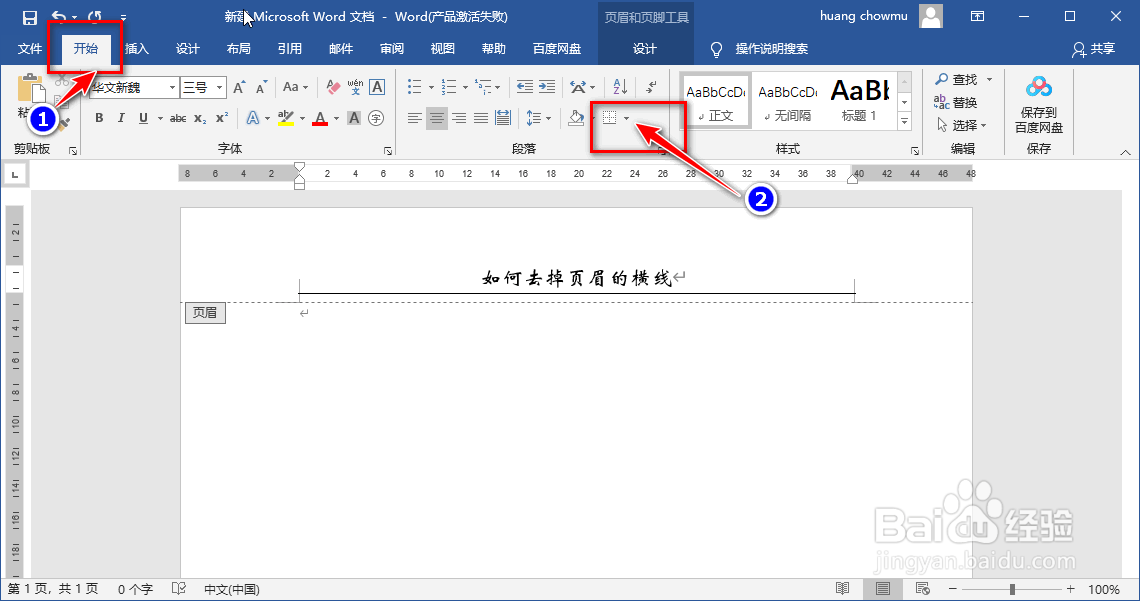The height and width of the screenshot is (601, 1140).
Task: Open Asian layout options
Action: [582, 87]
